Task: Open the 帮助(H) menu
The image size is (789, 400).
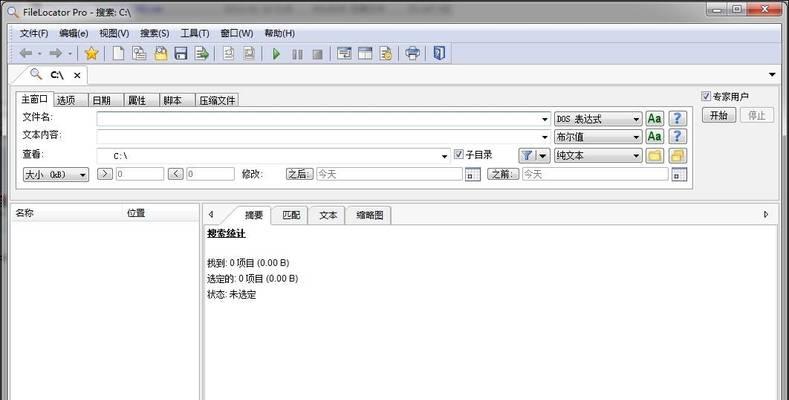Action: tap(279, 33)
